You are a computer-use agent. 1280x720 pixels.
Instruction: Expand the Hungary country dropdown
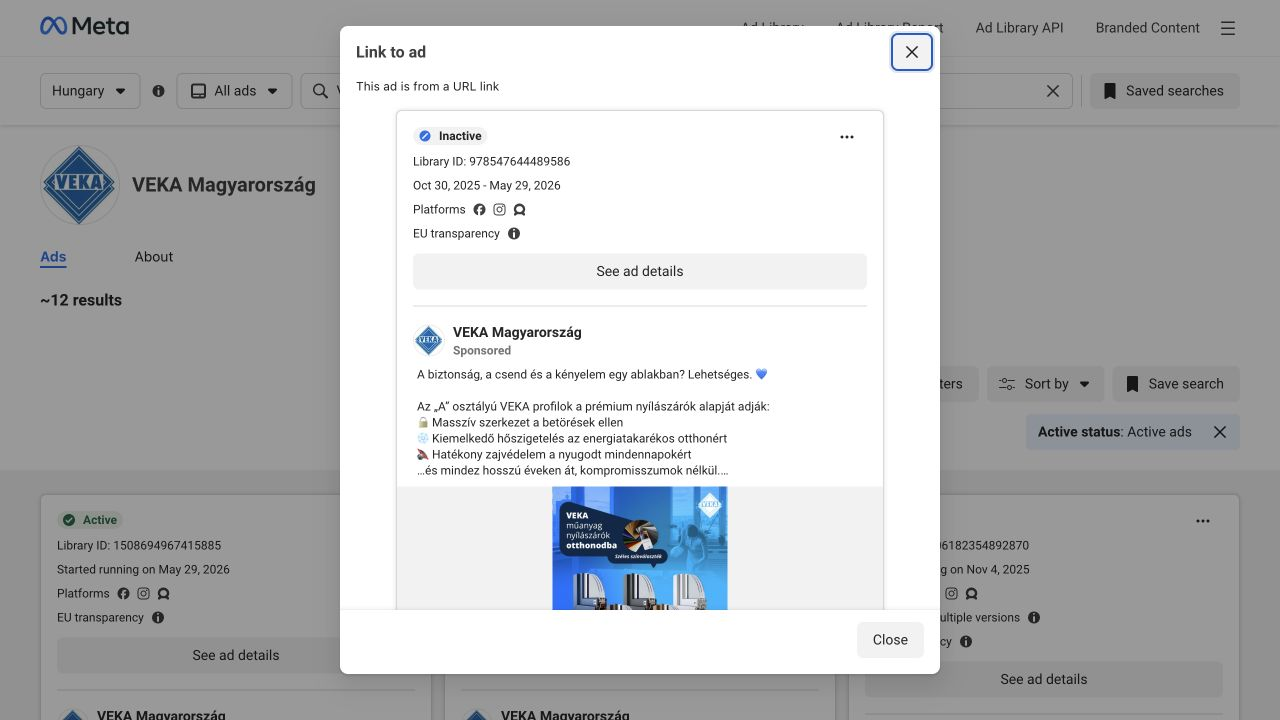[90, 91]
